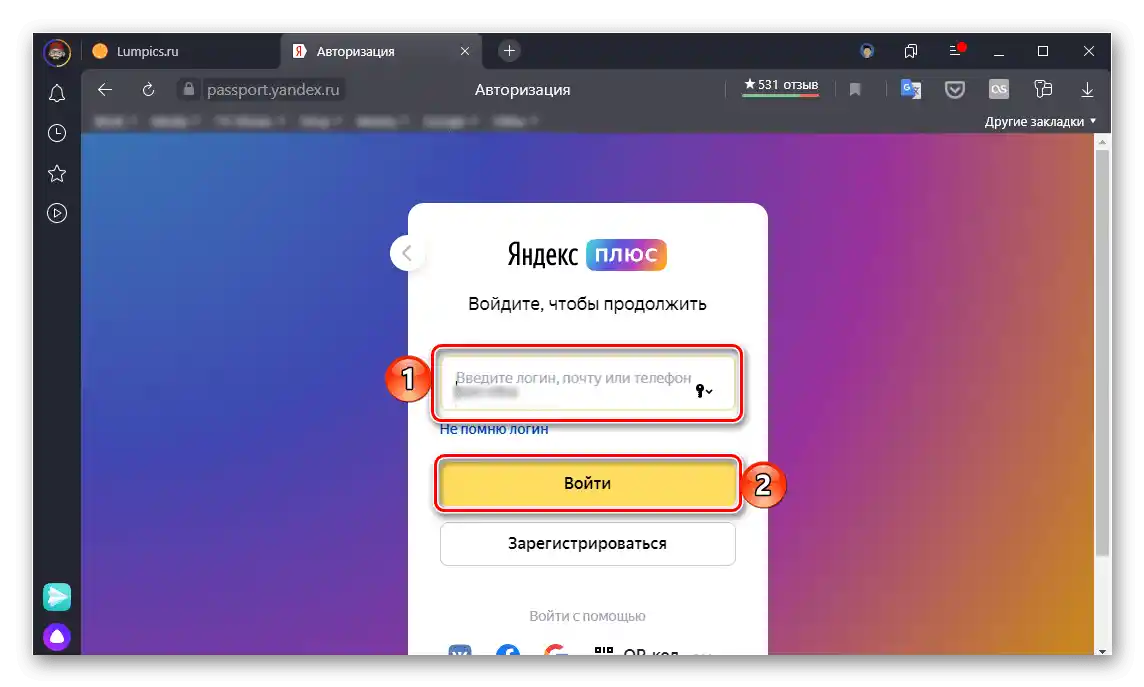1144x687 pixels.
Task: Expand the saved passwords key dropdown
Action: click(x=704, y=391)
